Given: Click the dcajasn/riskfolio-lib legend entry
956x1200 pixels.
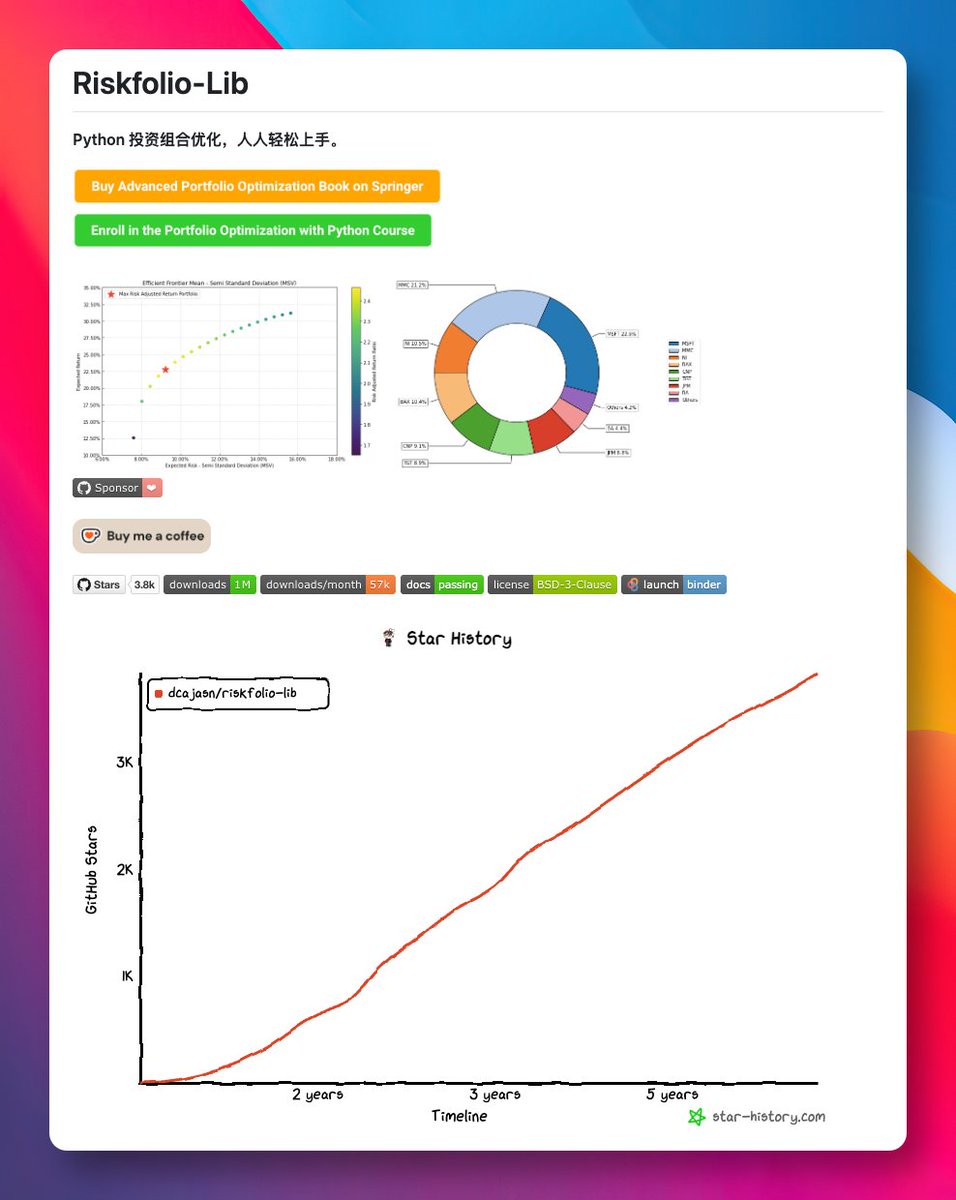Looking at the screenshot, I should point(238,692).
